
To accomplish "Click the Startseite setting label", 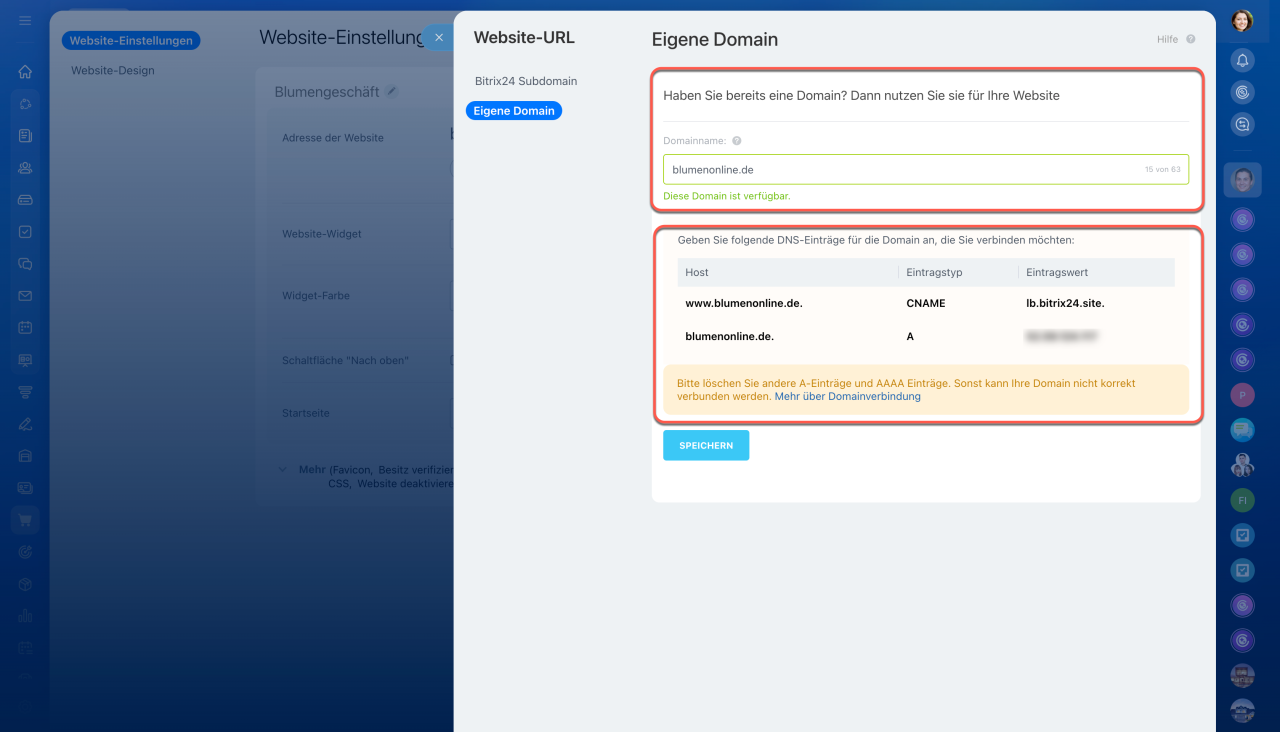I will 306,413.
